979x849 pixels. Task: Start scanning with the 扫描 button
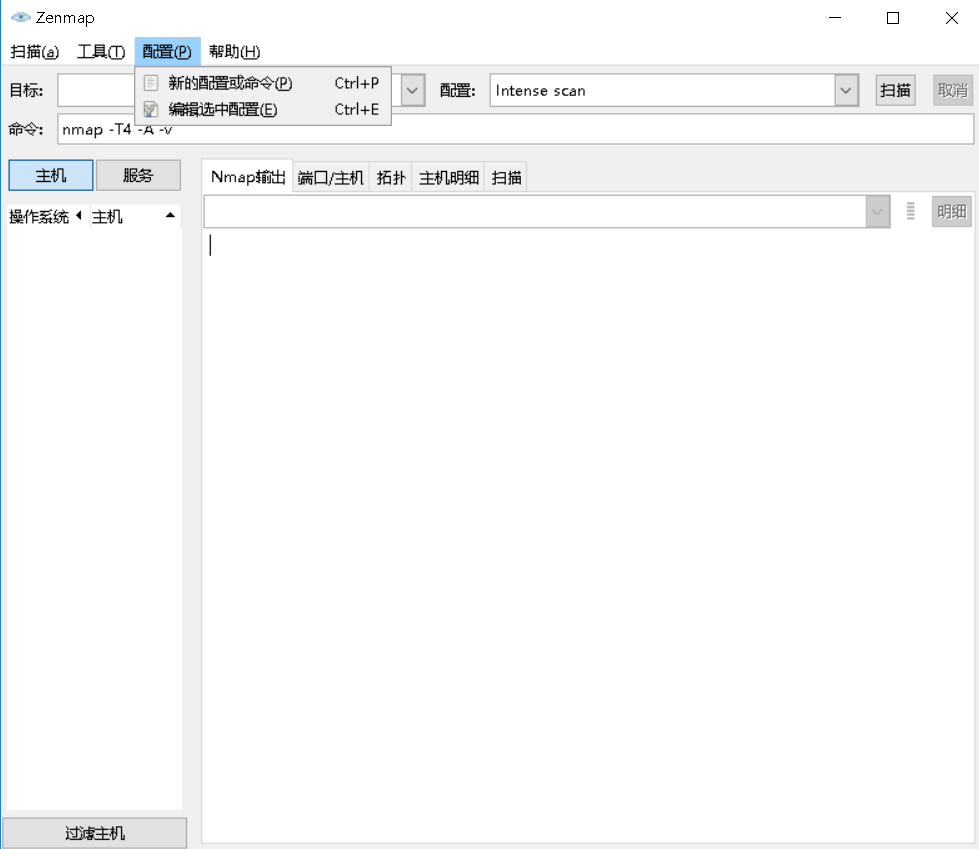point(895,90)
